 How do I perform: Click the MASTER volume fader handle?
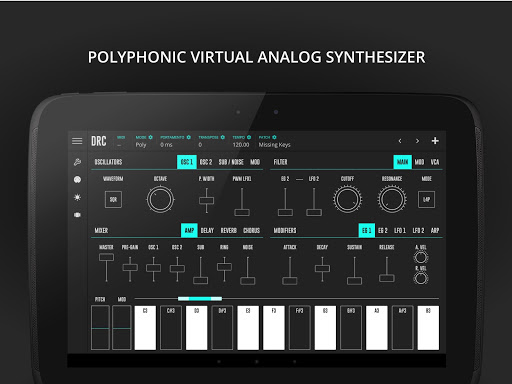(x=106, y=257)
